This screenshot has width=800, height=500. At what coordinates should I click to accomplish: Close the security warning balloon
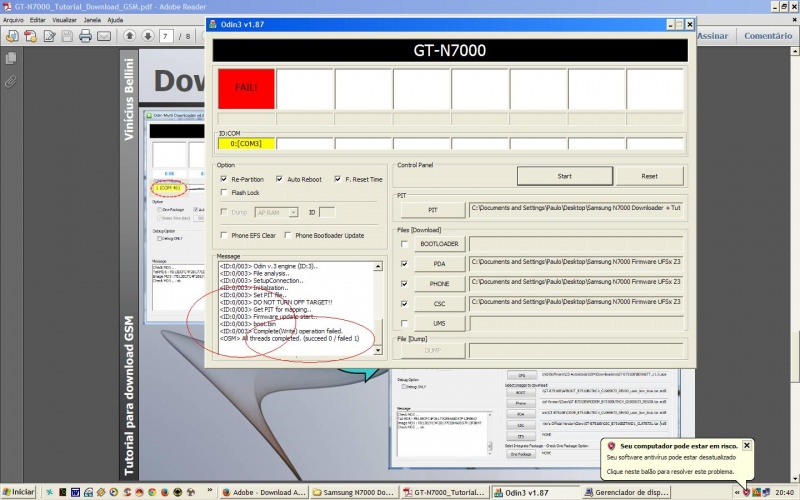pos(746,445)
